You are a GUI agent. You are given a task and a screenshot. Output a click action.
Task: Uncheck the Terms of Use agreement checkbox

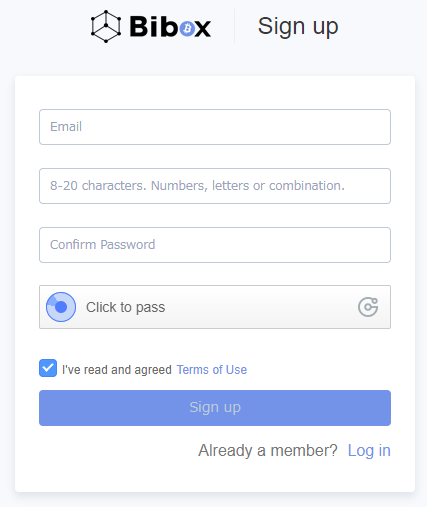pyautogui.click(x=48, y=368)
